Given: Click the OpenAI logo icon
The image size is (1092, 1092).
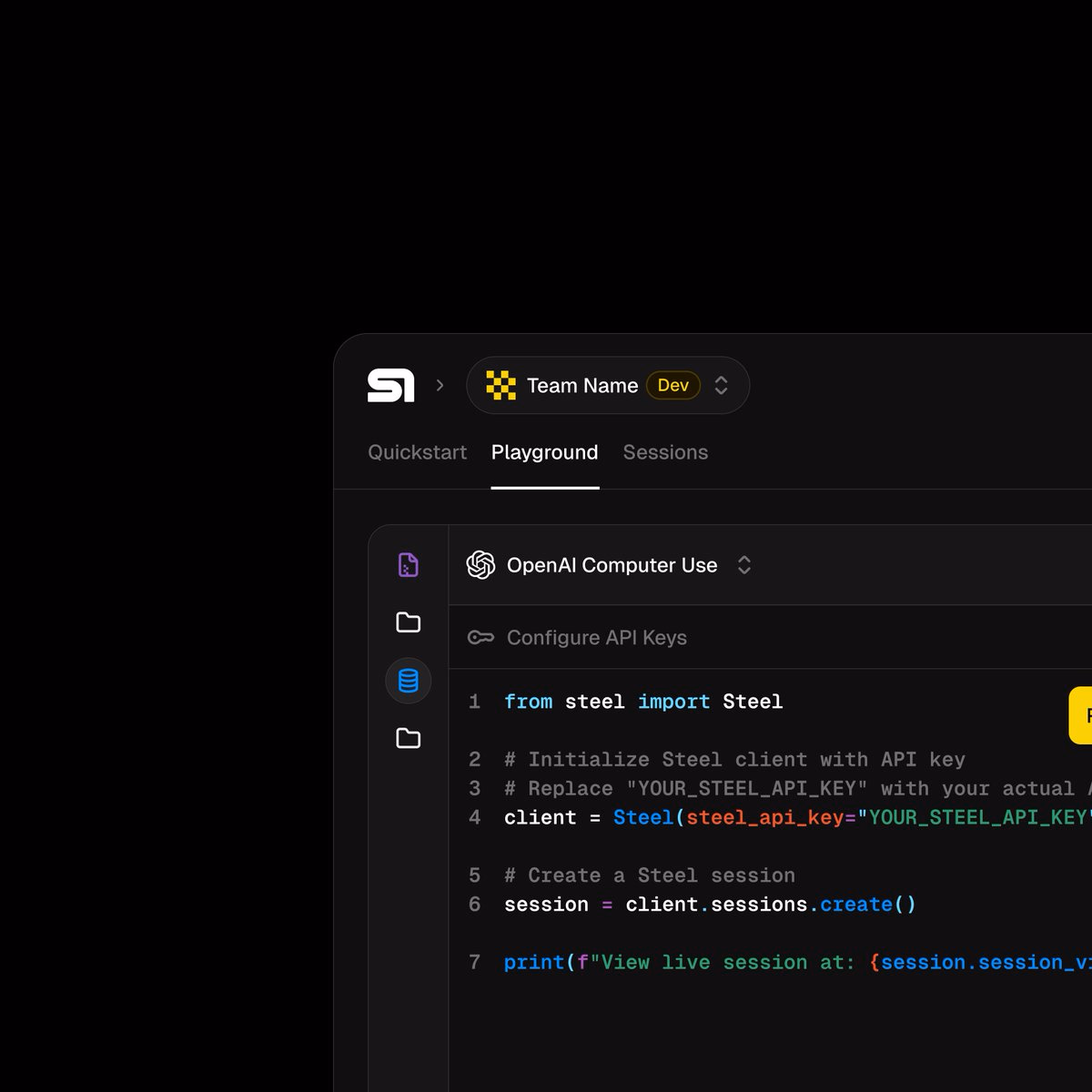Looking at the screenshot, I should coord(480,565).
